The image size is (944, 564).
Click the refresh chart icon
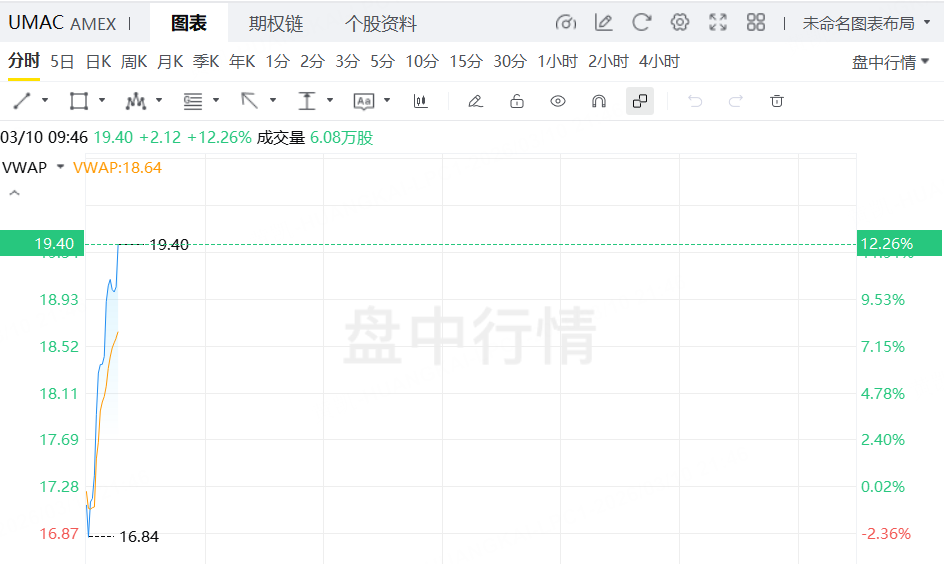coord(641,23)
